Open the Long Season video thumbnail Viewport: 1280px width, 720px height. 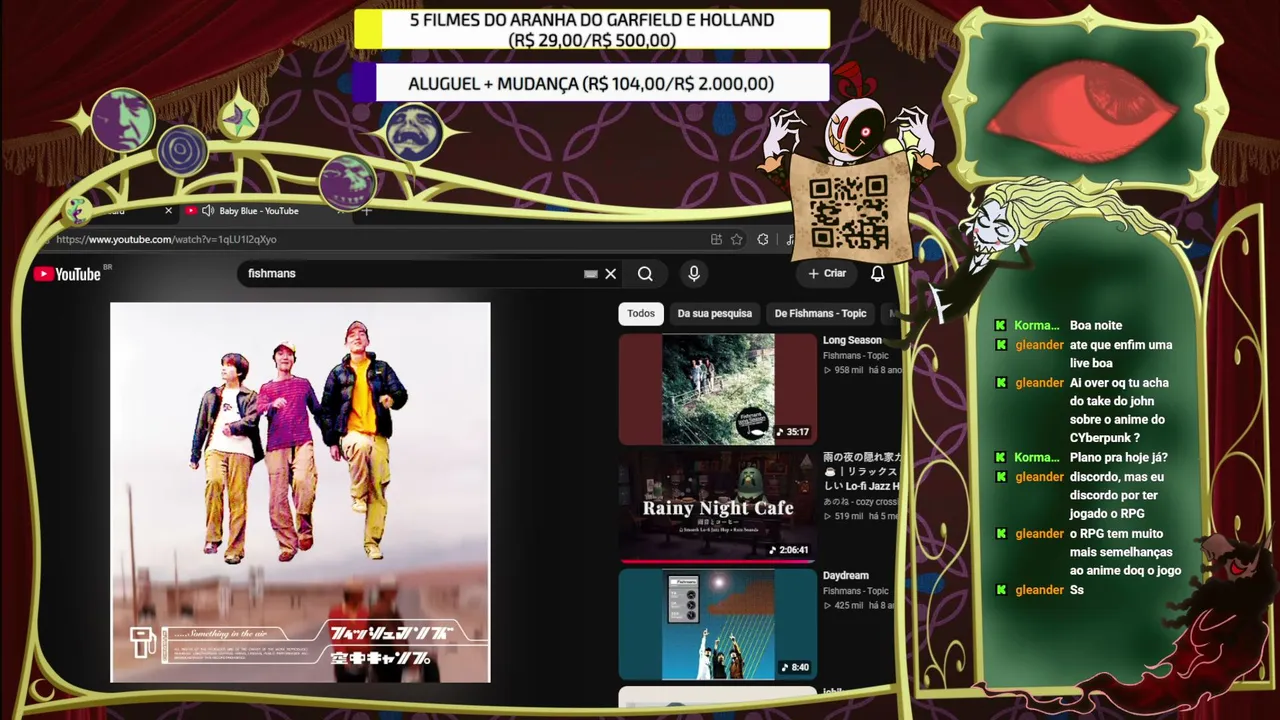(718, 389)
